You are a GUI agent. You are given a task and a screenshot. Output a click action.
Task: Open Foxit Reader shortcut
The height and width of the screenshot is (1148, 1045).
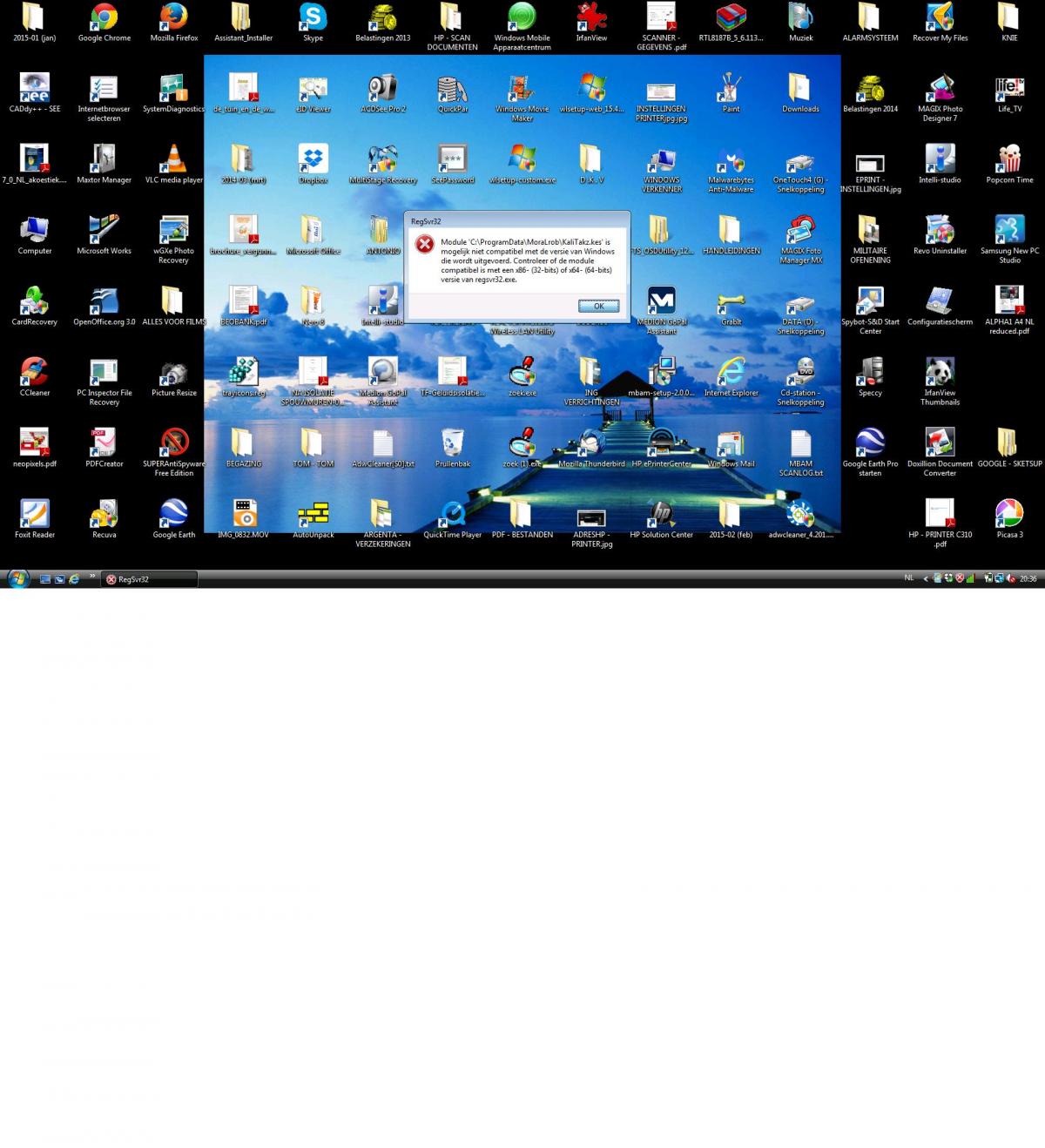coord(35,519)
